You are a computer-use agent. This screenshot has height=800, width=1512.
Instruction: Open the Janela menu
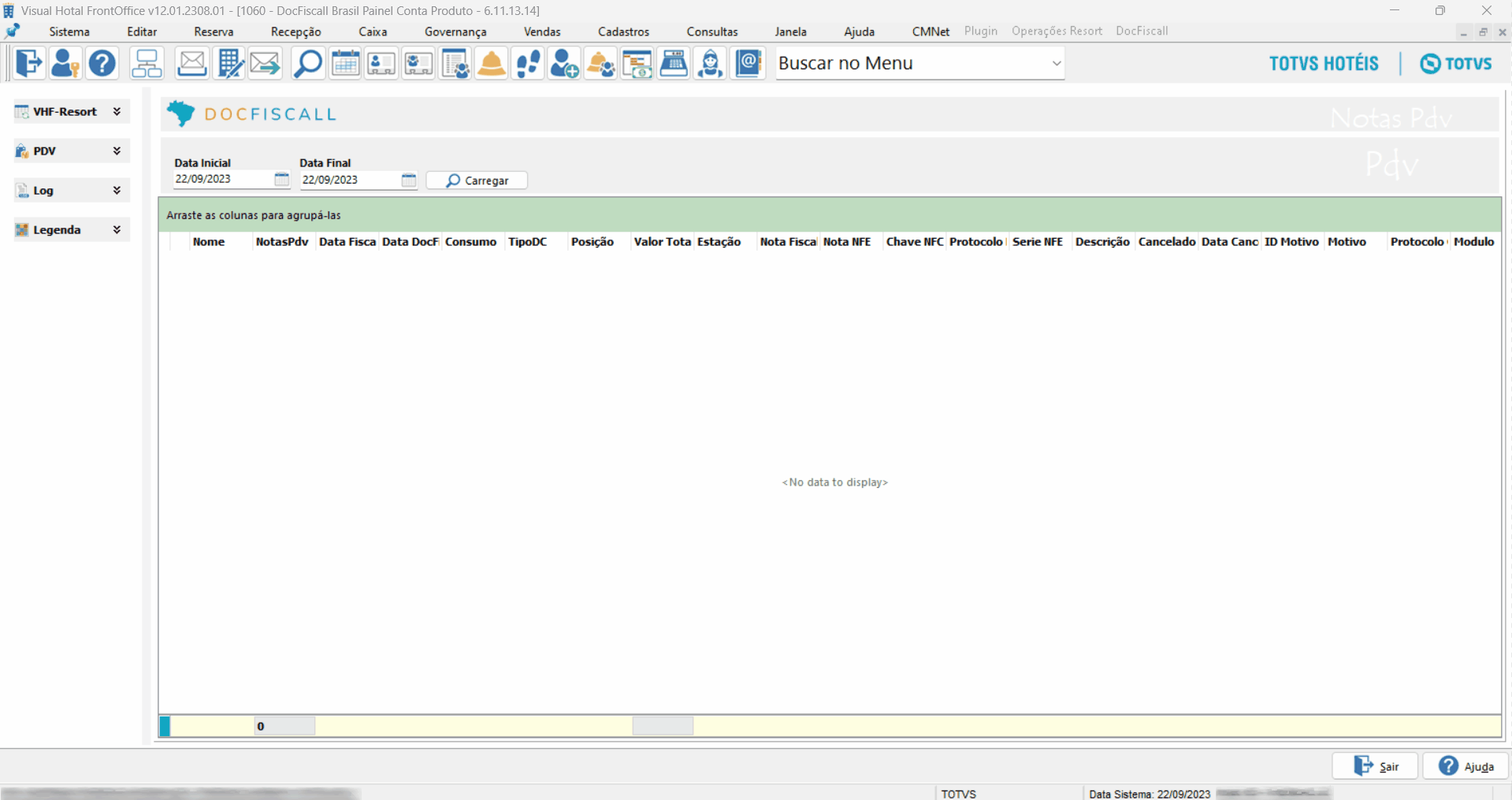790,32
